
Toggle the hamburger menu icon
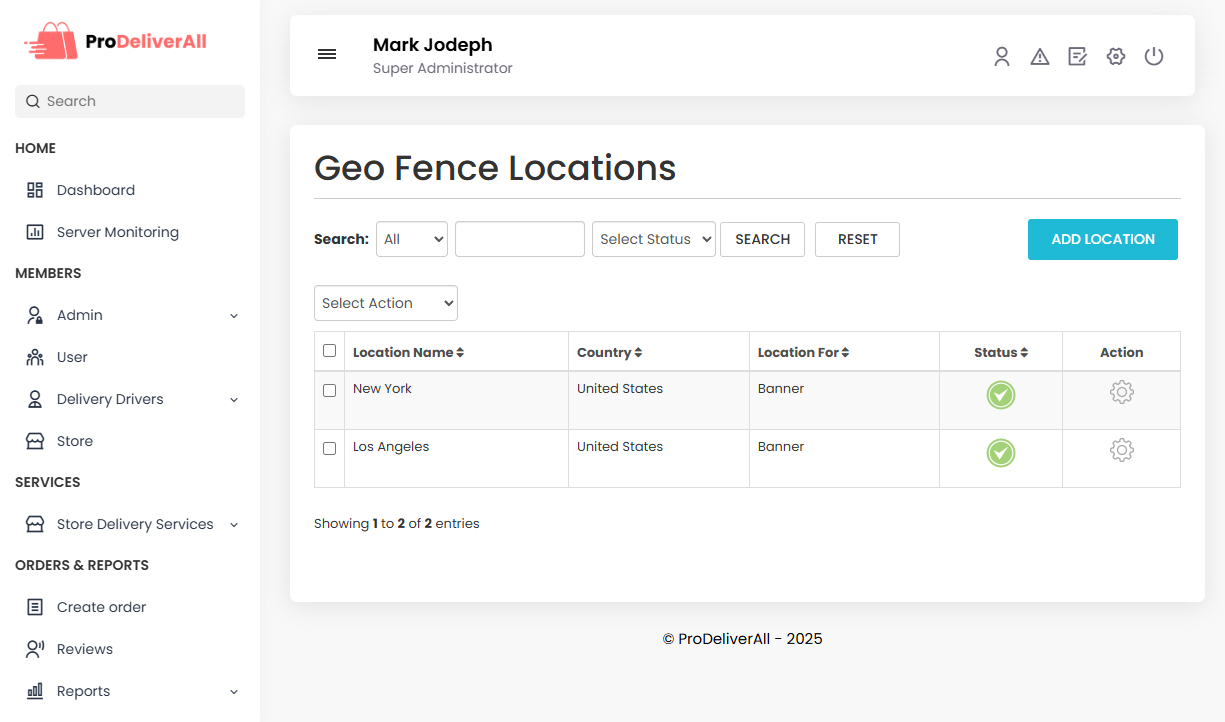click(327, 54)
